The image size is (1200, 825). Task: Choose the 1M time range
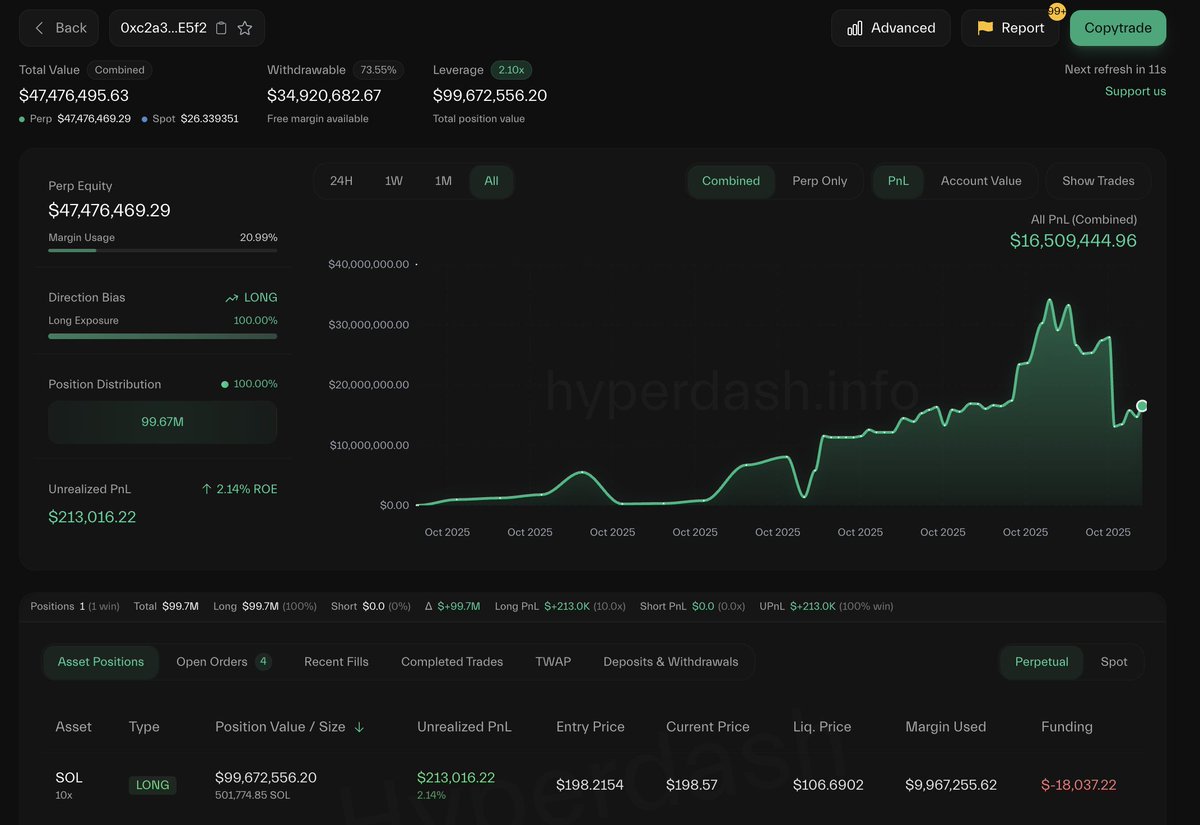443,181
